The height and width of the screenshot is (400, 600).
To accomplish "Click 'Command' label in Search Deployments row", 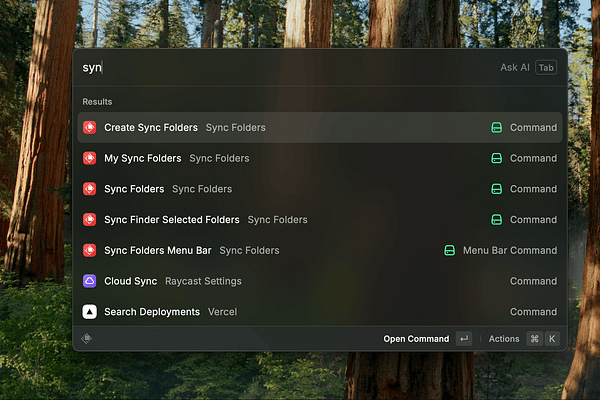I will click(x=533, y=312).
